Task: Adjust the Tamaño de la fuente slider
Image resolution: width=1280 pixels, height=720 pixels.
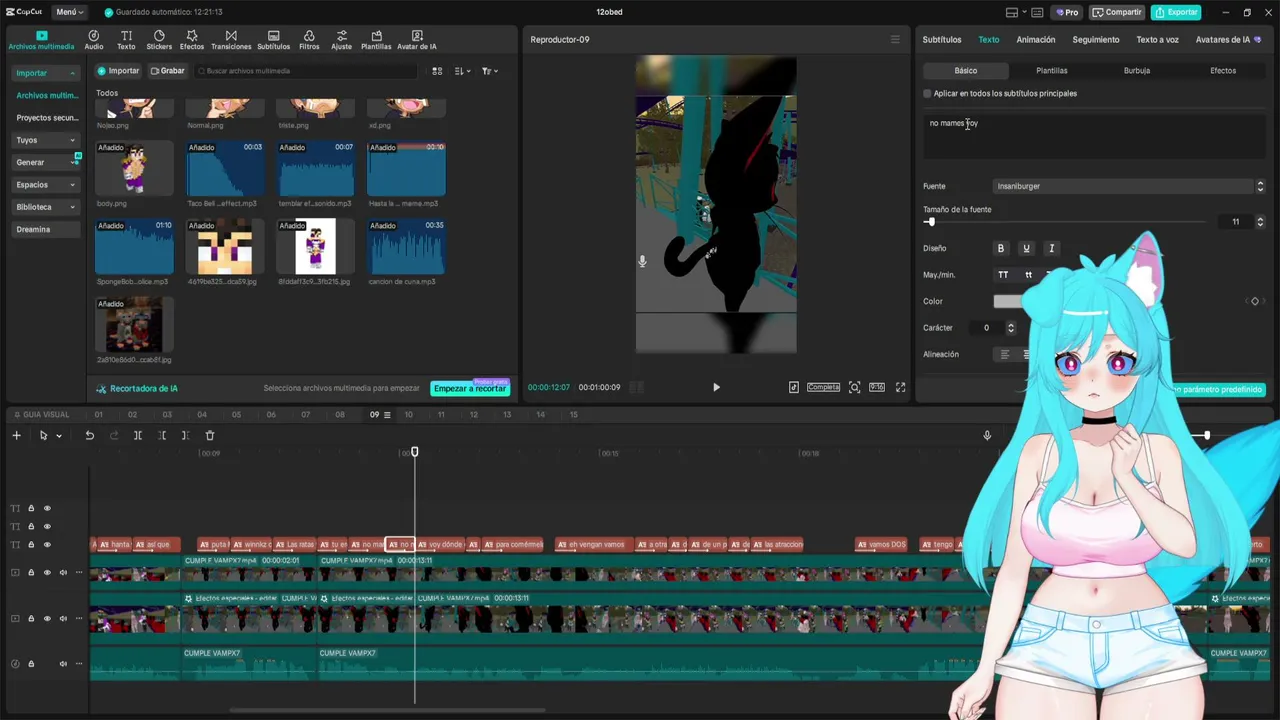Action: 931,222
